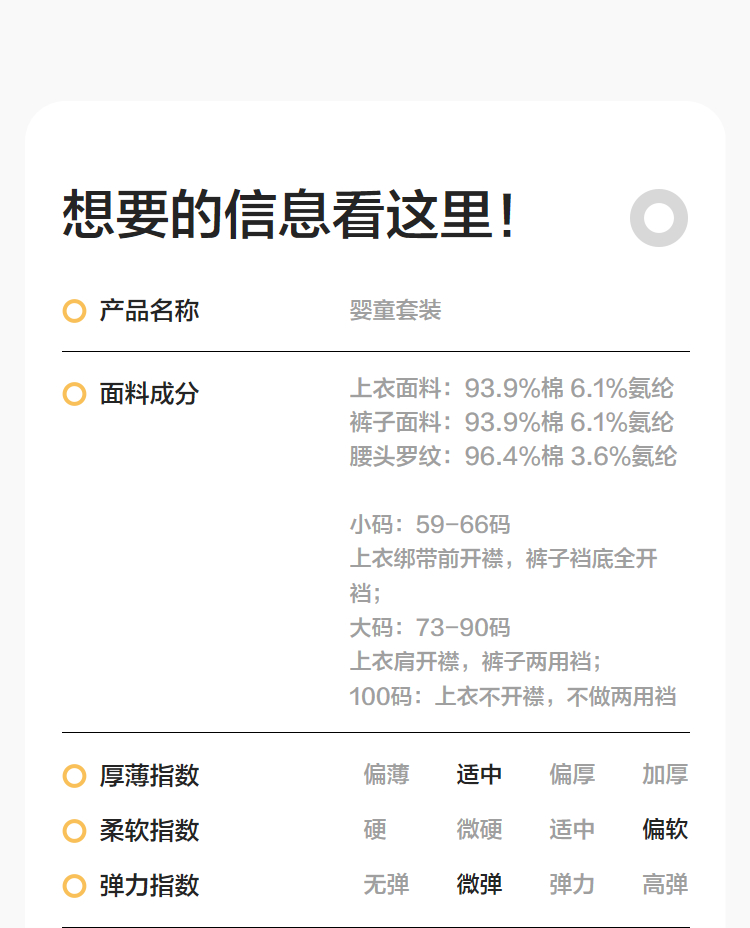Click the gray ring icon beside the title
Image resolution: width=750 pixels, height=928 pixels.
pos(659,217)
